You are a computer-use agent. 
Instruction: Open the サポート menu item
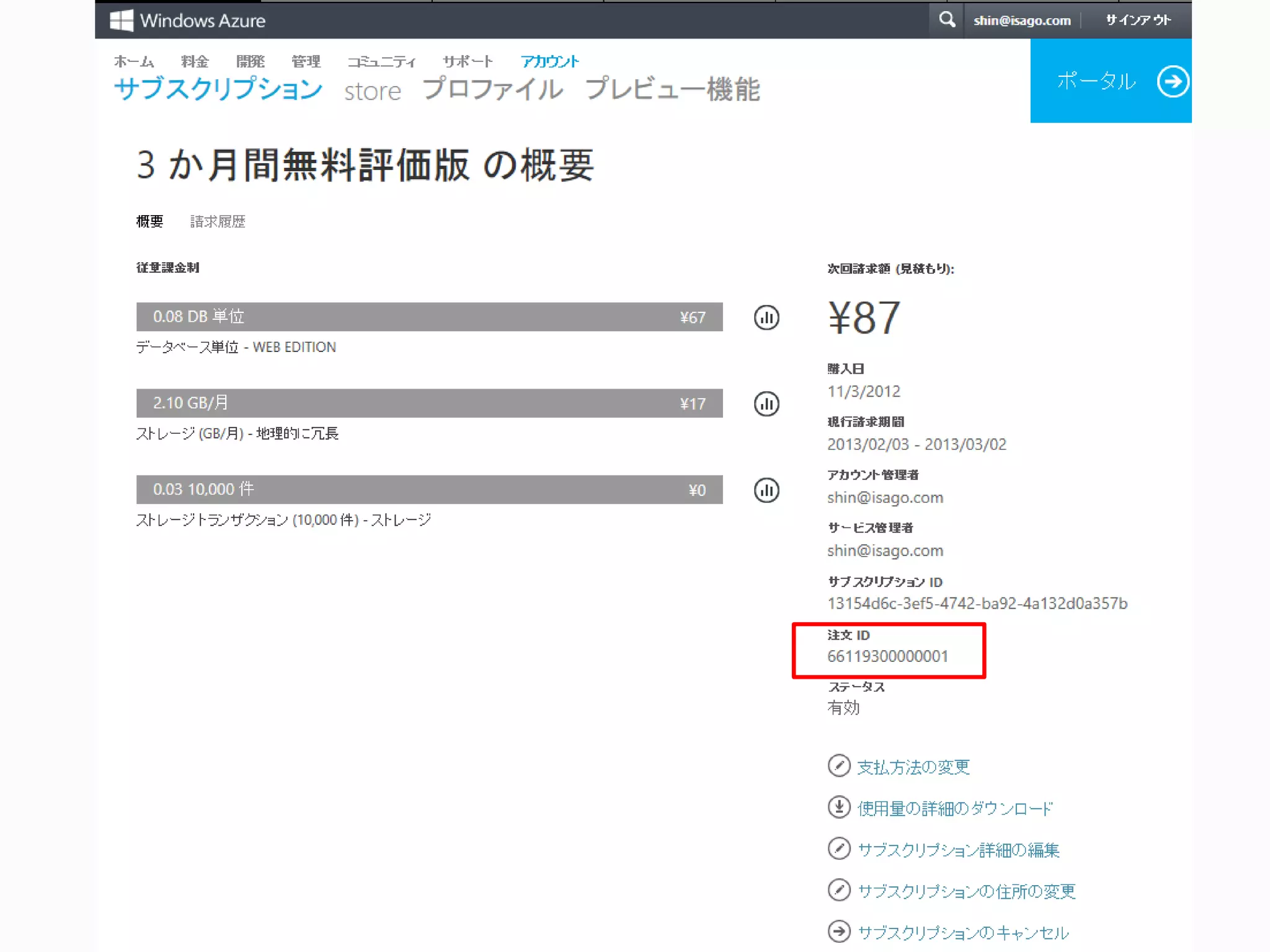(468, 61)
